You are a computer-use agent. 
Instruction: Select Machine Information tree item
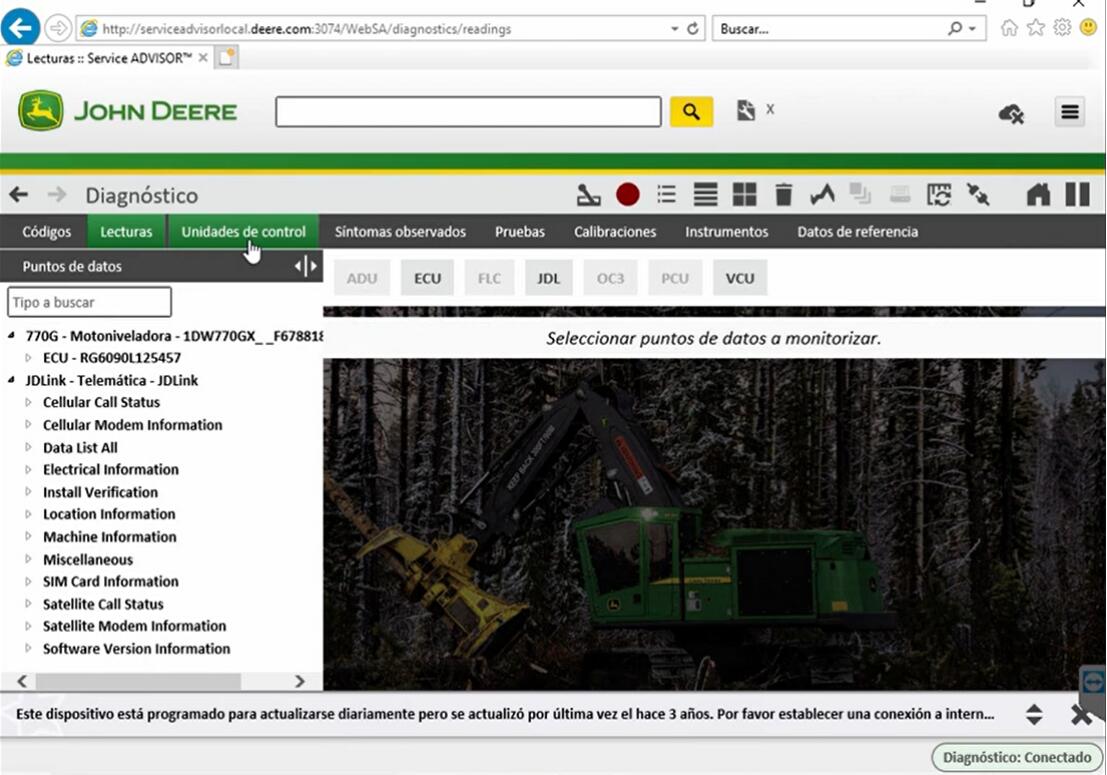coord(109,537)
